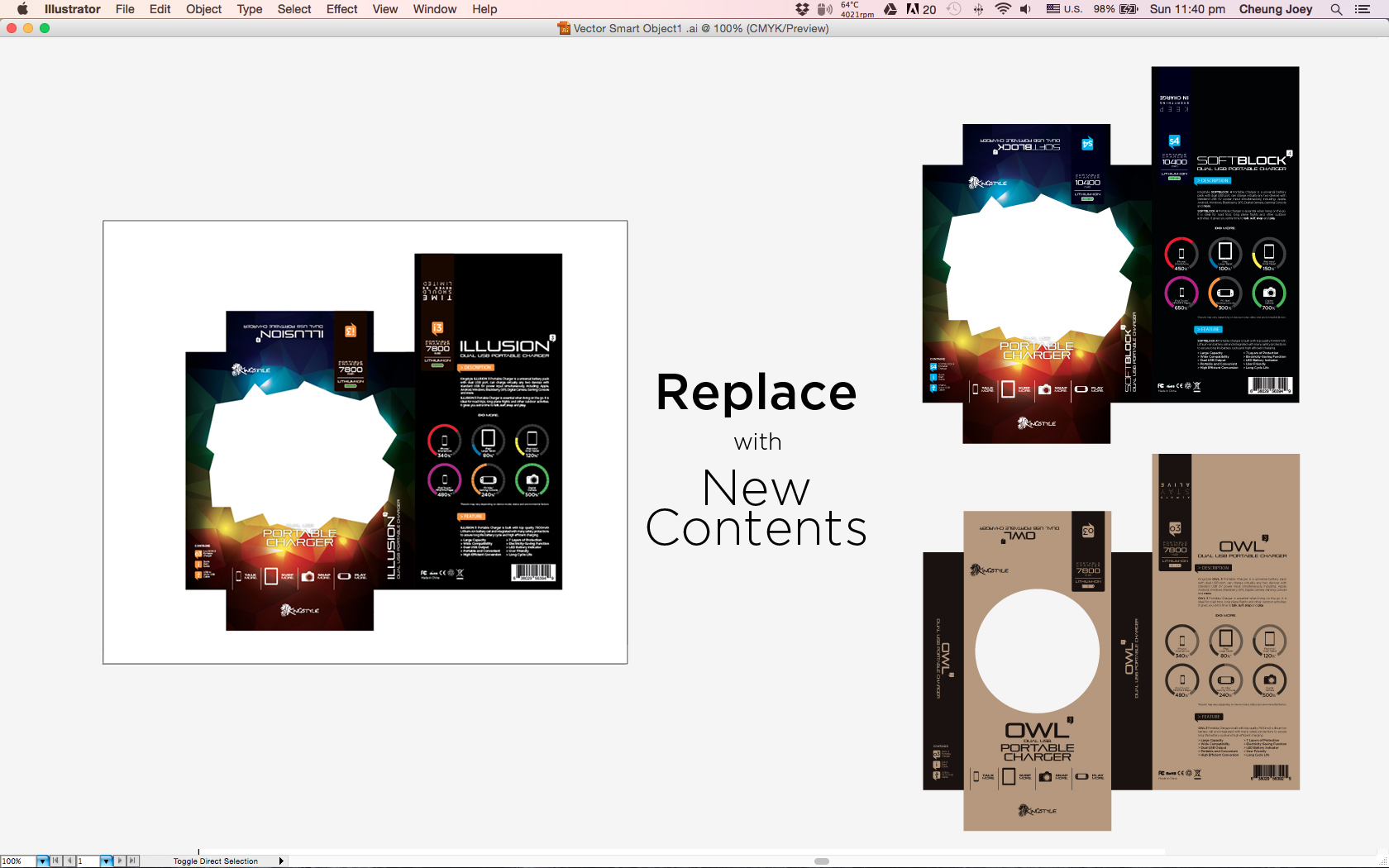
Task: Go to next artboard button
Action: click(120, 861)
